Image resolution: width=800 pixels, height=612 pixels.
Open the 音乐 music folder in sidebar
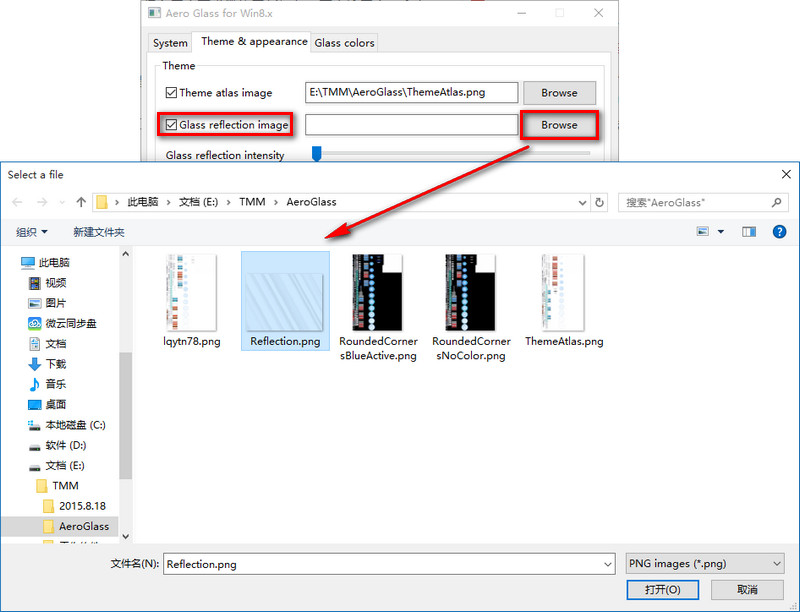click(55, 384)
